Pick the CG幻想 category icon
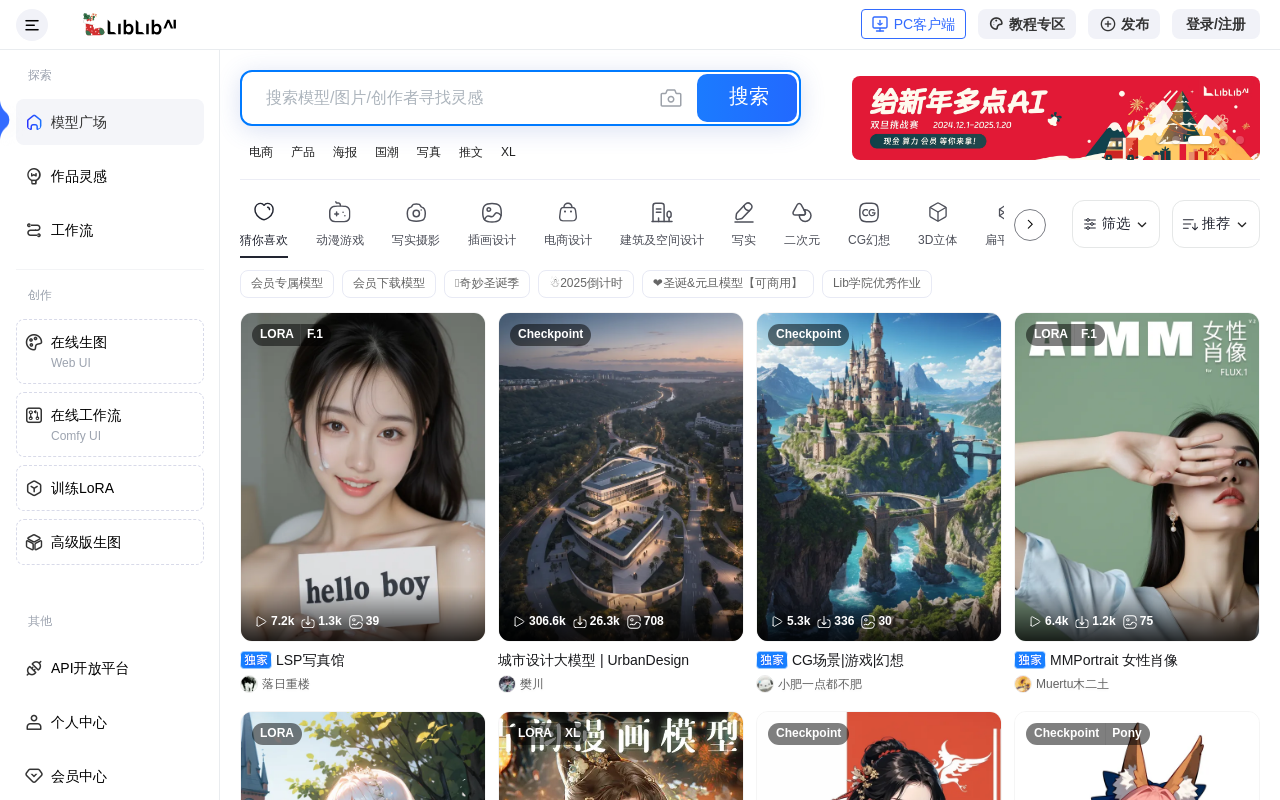 [868, 213]
